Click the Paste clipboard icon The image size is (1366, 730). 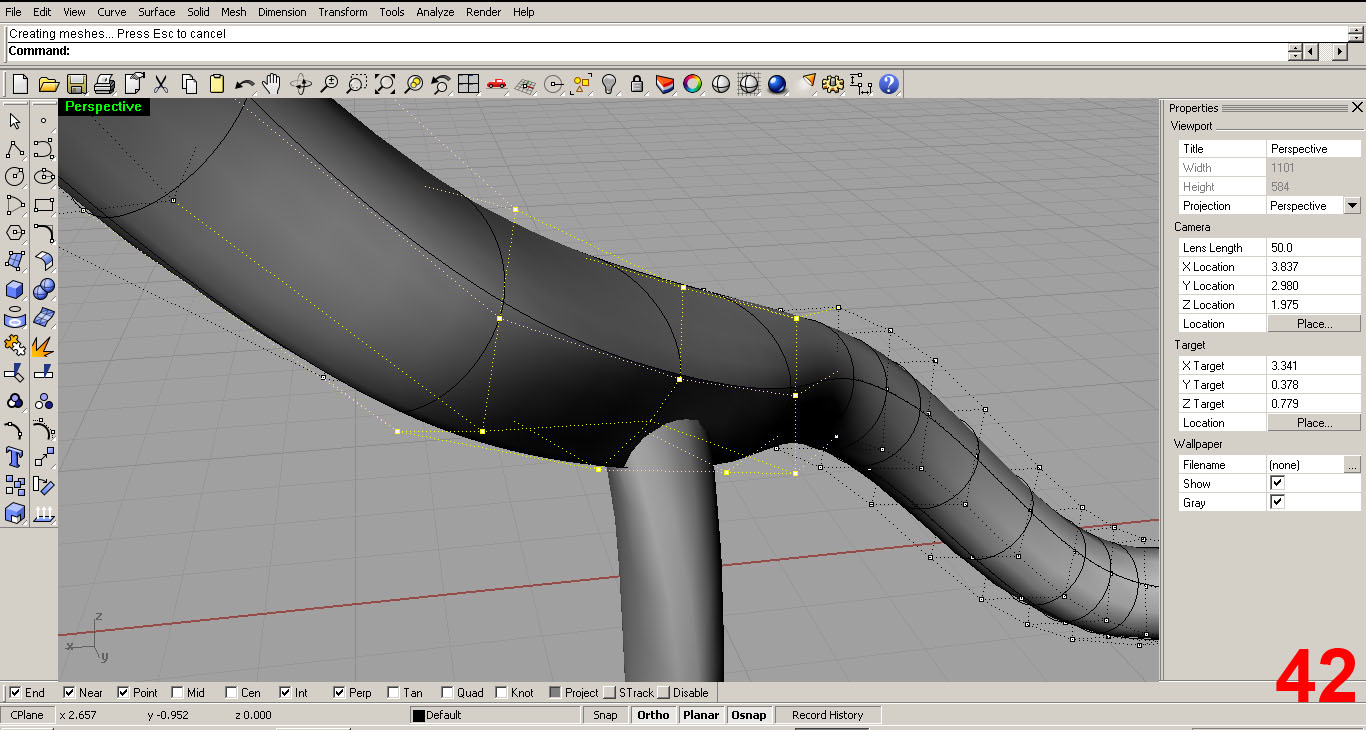[216, 84]
